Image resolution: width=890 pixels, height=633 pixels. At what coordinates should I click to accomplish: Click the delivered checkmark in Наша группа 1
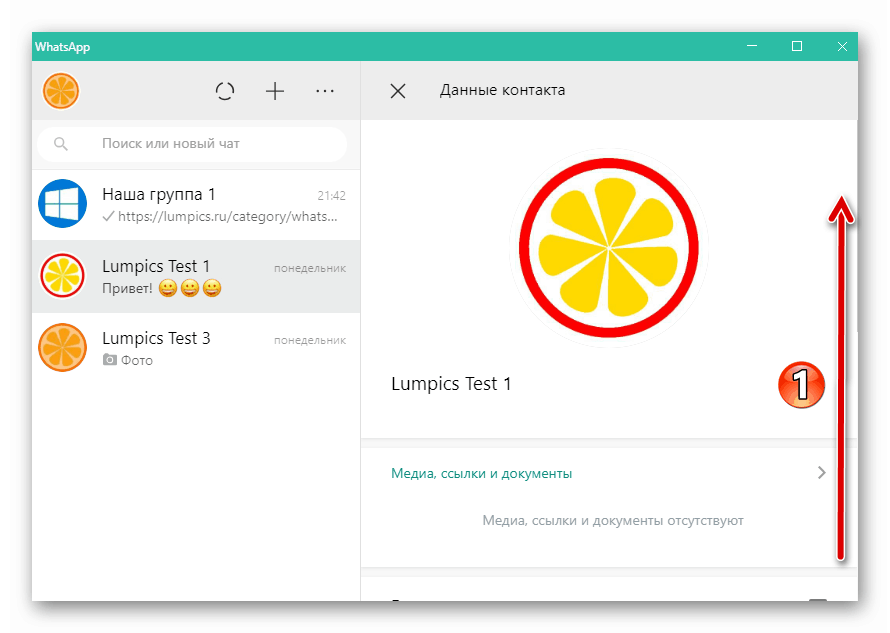[107, 216]
